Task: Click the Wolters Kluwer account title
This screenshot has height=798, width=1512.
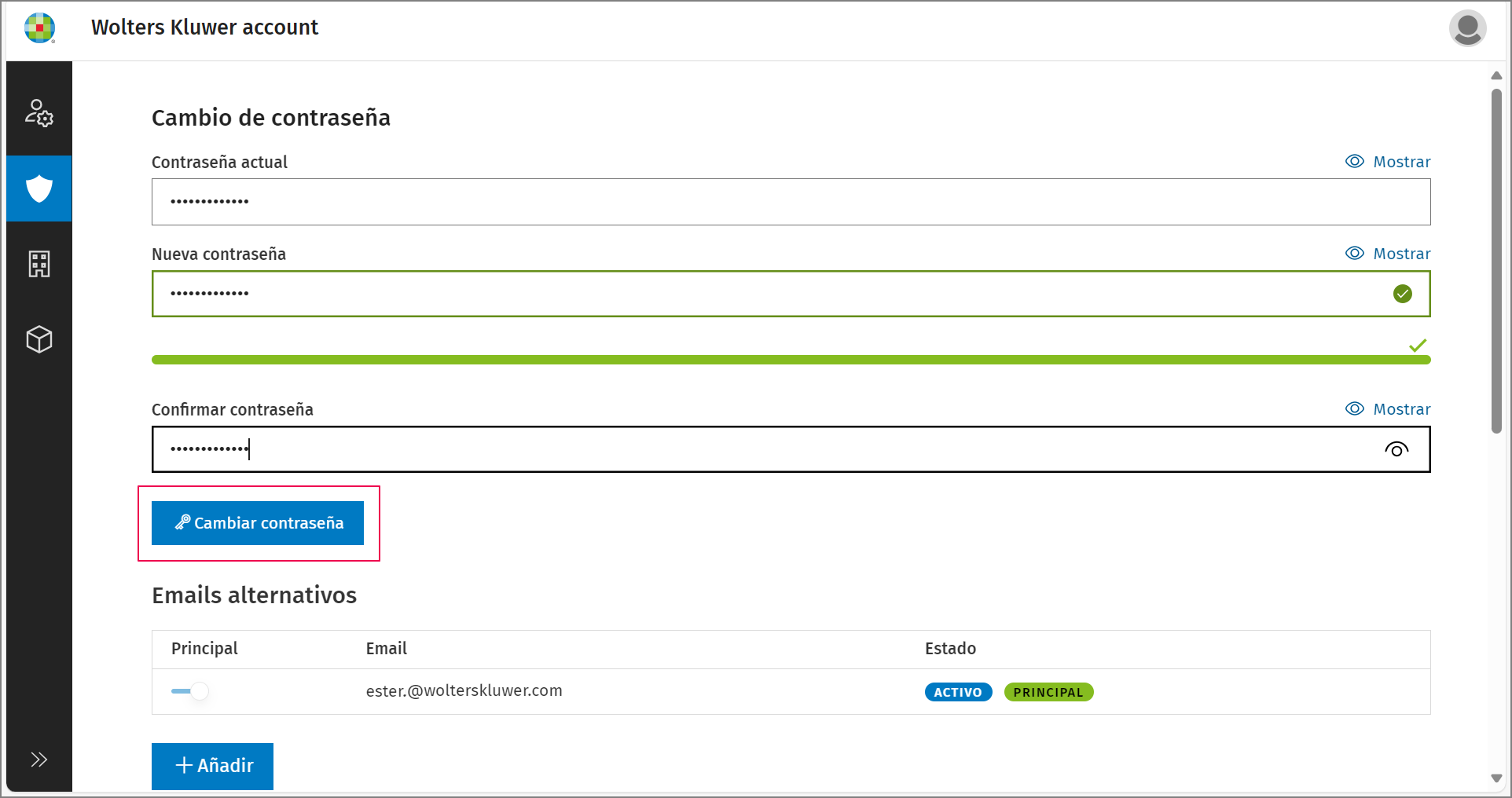Action: click(x=204, y=27)
